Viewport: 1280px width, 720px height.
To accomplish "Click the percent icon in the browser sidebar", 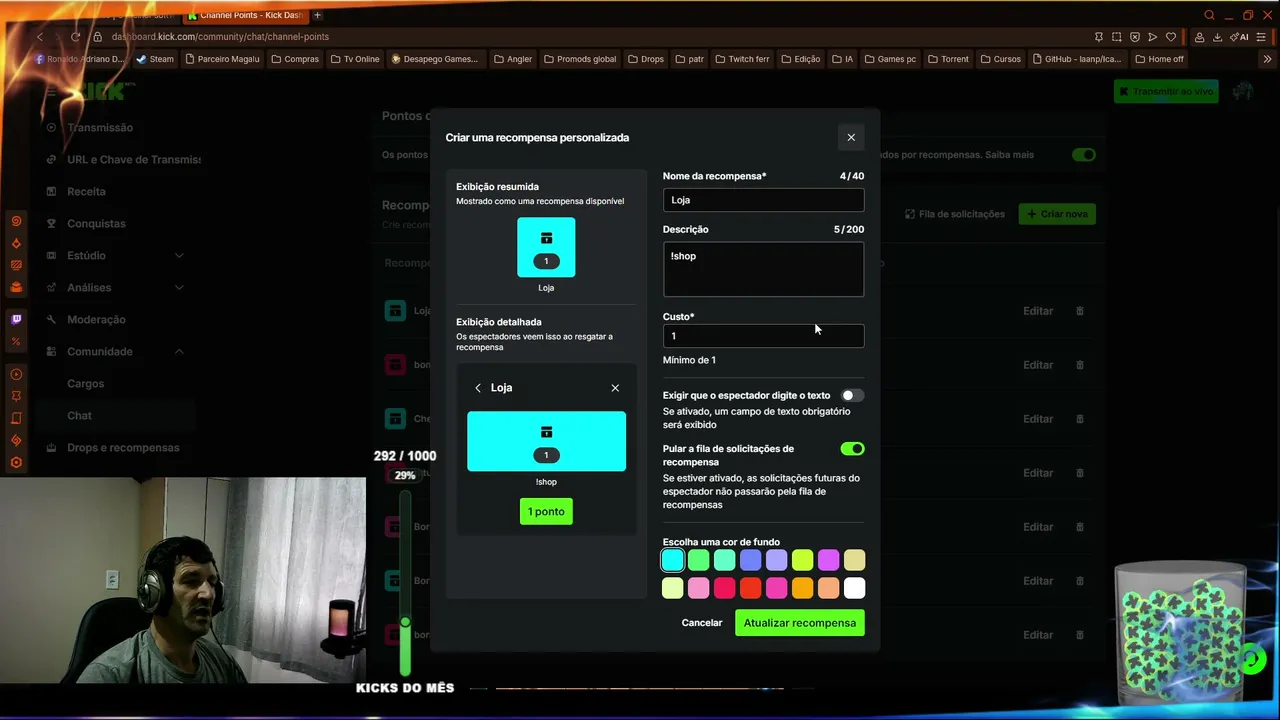I will tap(16, 342).
